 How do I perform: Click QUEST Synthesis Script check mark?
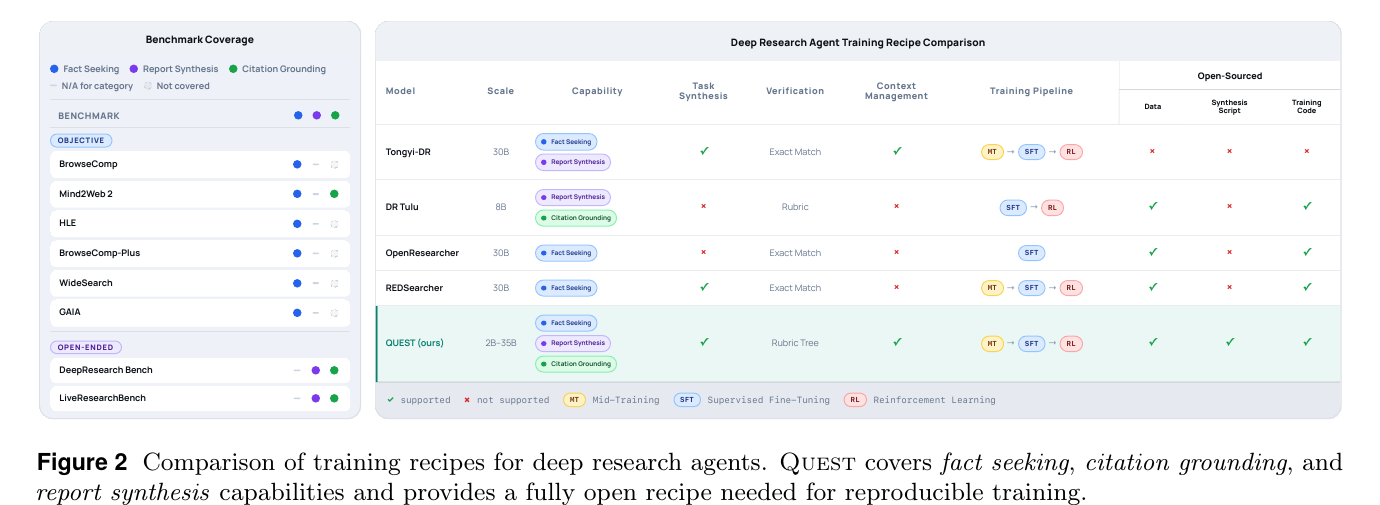(x=1230, y=342)
